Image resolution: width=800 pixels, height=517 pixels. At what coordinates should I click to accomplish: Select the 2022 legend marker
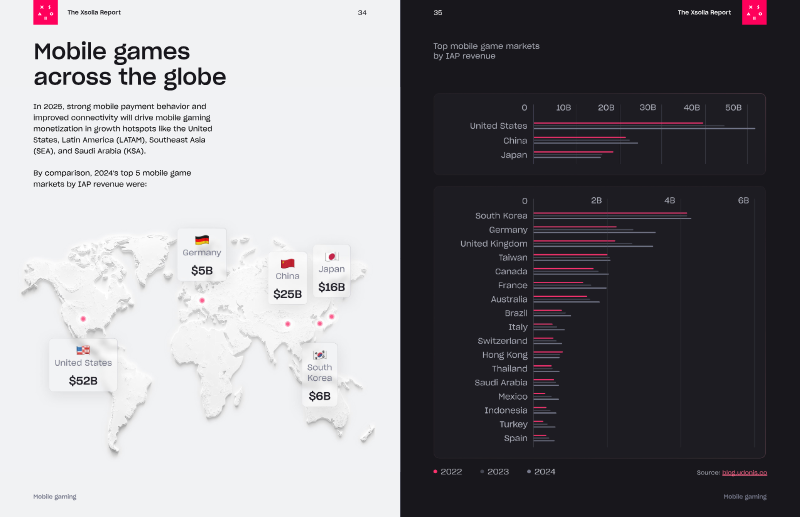(x=435, y=471)
